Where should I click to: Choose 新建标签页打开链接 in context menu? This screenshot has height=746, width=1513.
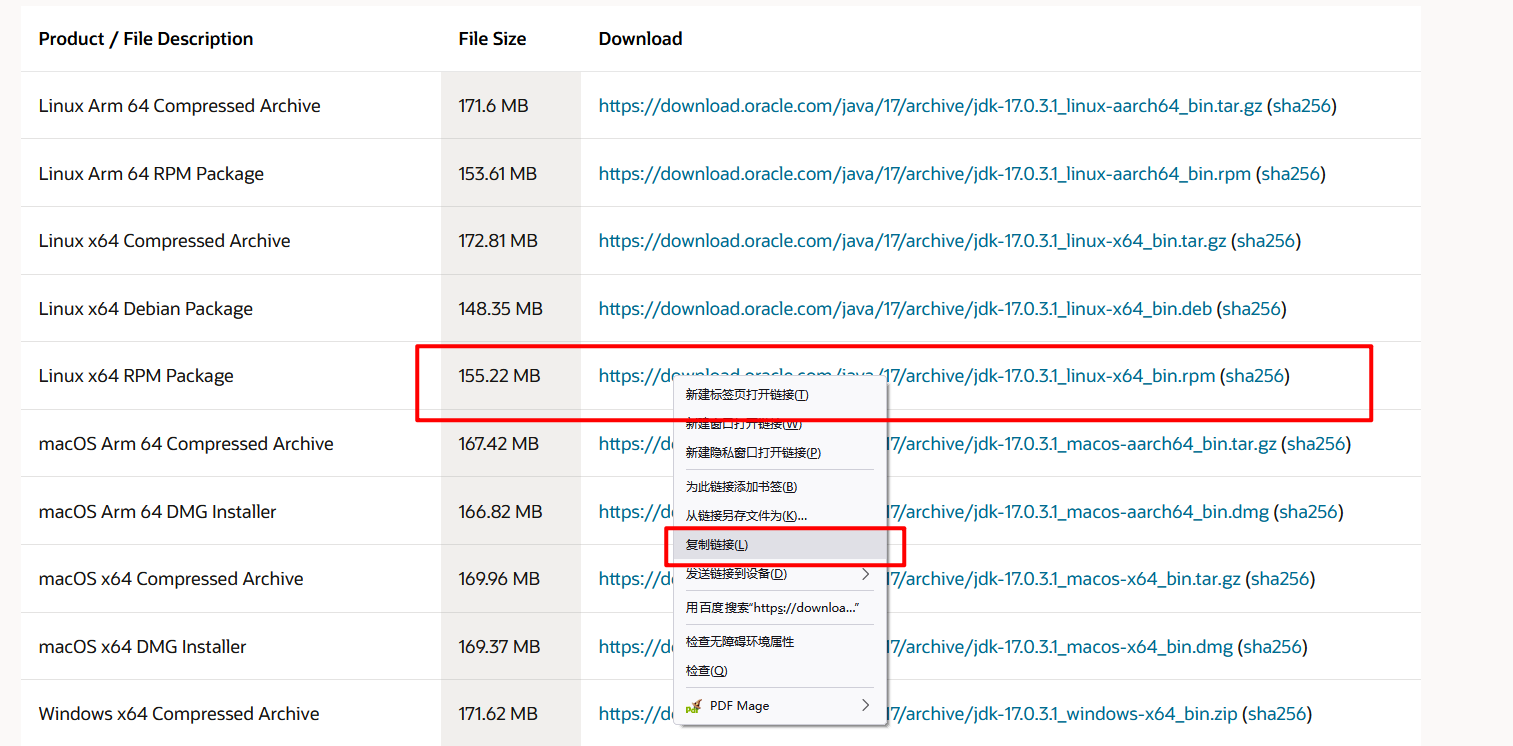point(746,395)
